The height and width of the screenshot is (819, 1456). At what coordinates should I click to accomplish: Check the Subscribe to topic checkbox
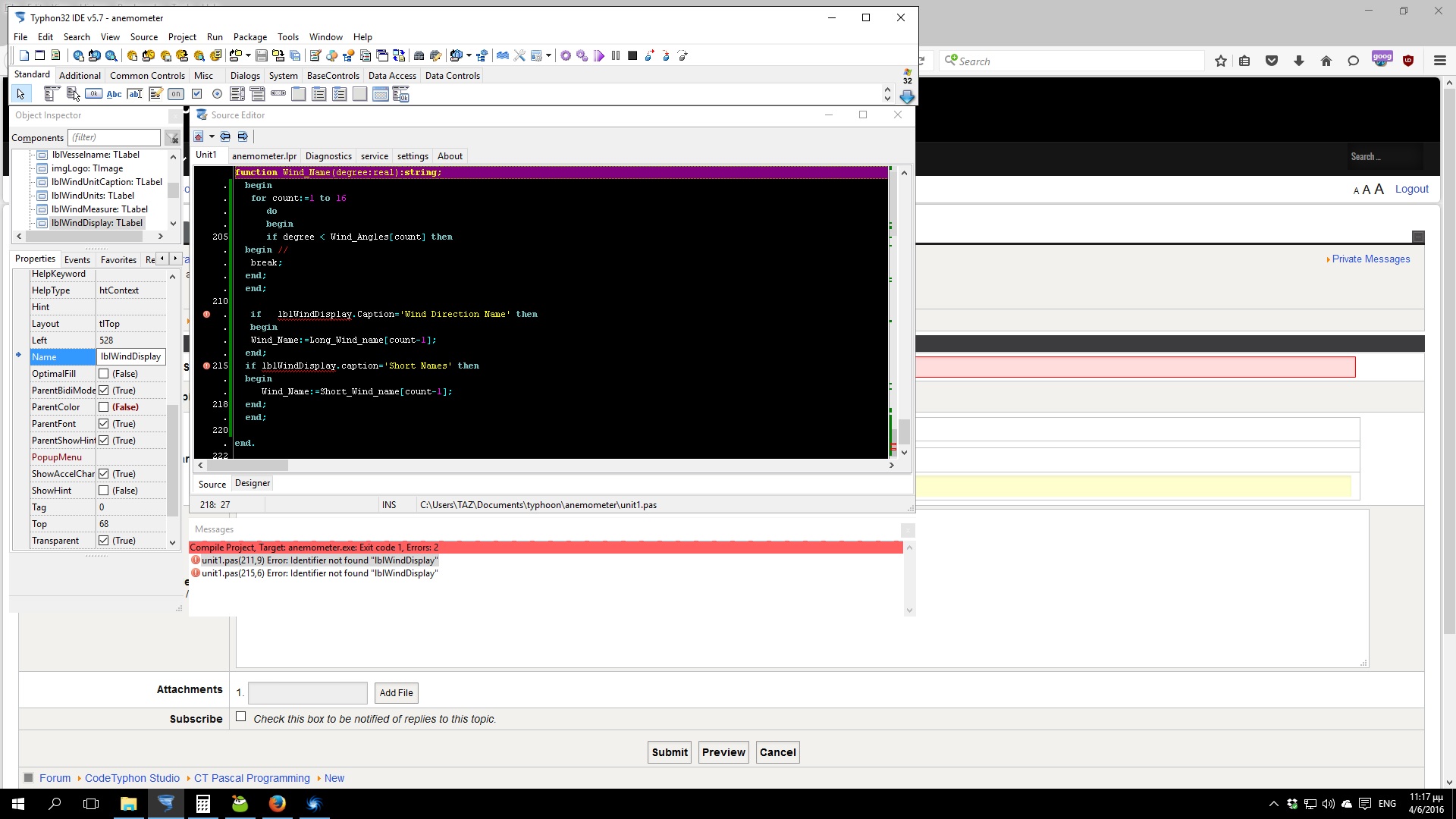(x=241, y=717)
